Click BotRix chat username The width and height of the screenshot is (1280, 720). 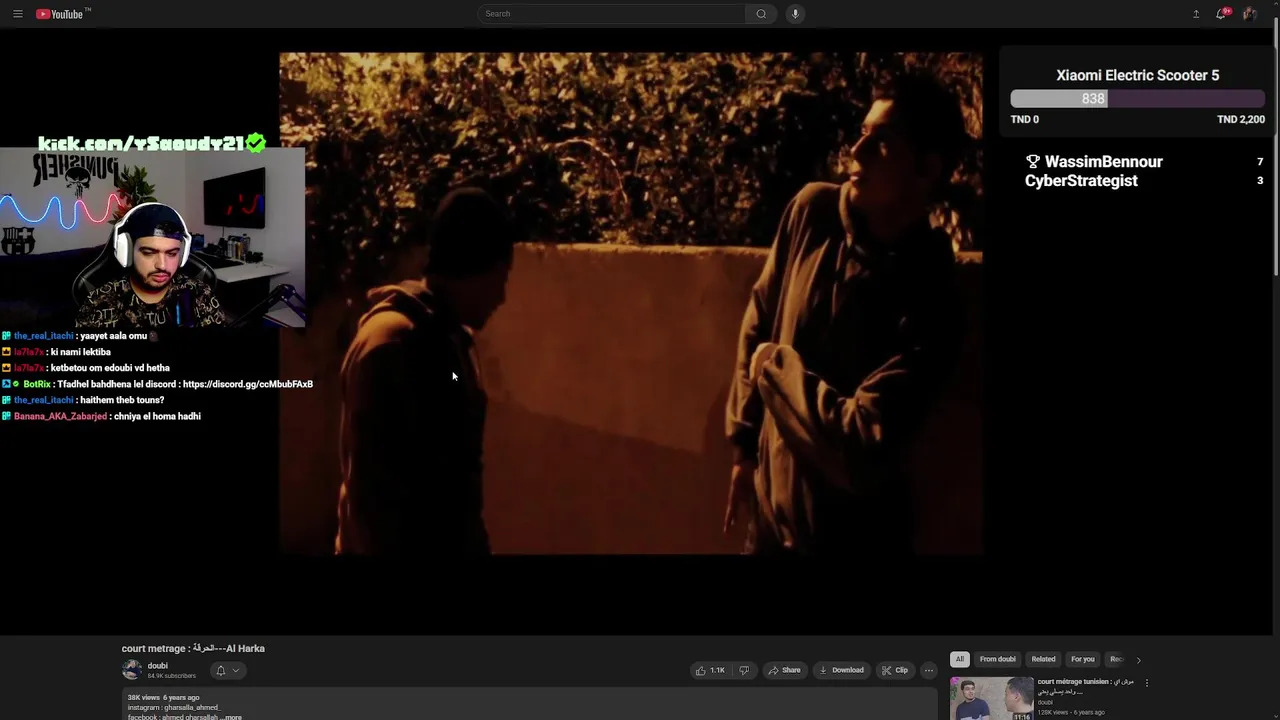(x=37, y=384)
